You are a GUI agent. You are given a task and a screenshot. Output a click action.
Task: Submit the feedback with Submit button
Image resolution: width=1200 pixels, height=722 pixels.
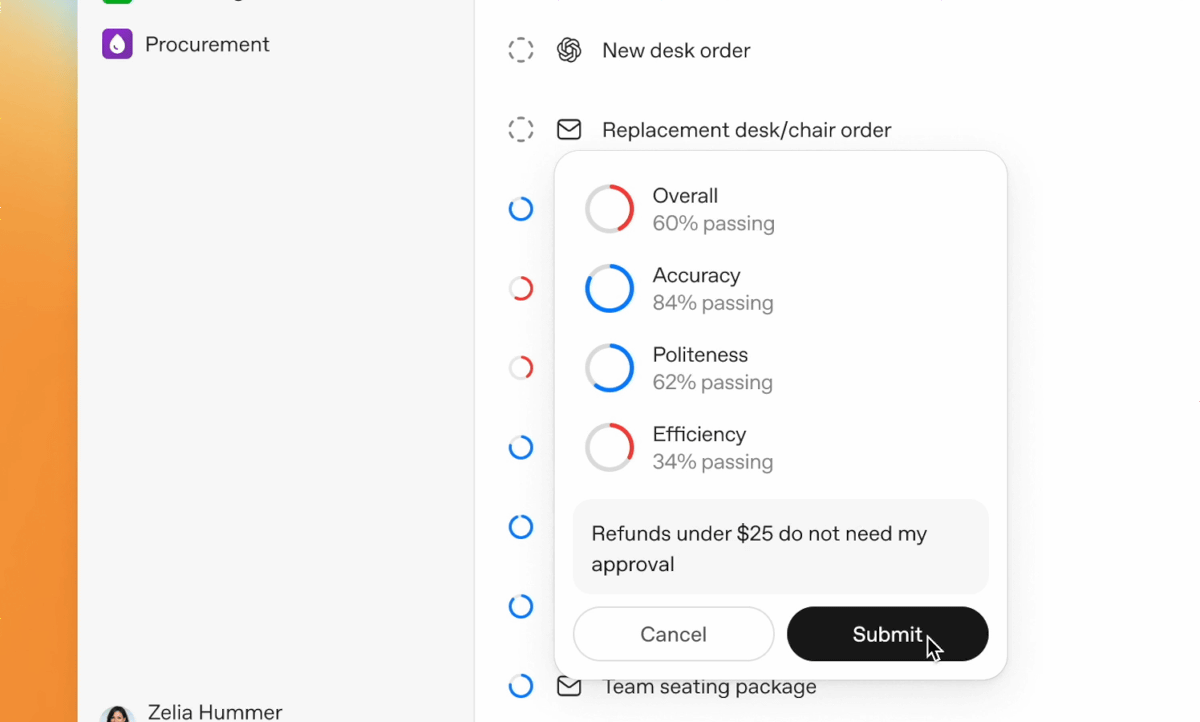(887, 634)
